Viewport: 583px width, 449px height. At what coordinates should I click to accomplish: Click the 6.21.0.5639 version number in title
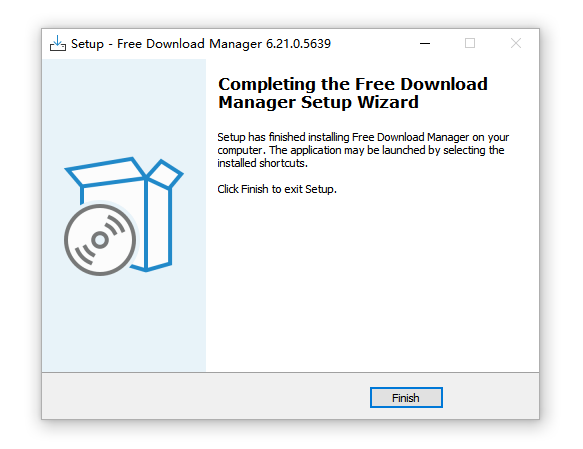[x=298, y=43]
